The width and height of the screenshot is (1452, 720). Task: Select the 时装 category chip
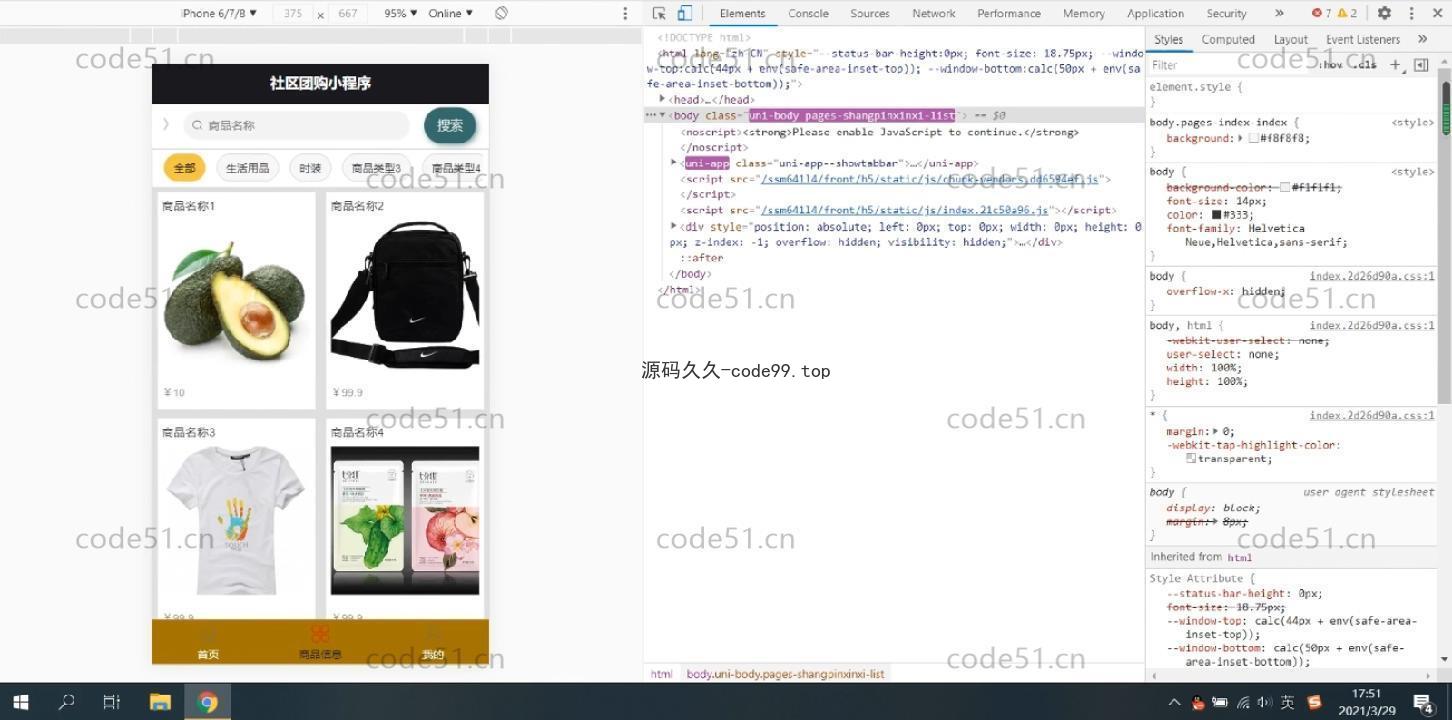[x=310, y=168]
